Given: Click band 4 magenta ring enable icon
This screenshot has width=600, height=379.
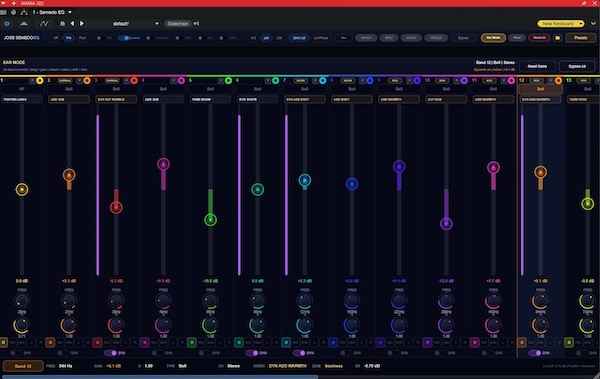Looking at the screenshot, I should (181, 80).
